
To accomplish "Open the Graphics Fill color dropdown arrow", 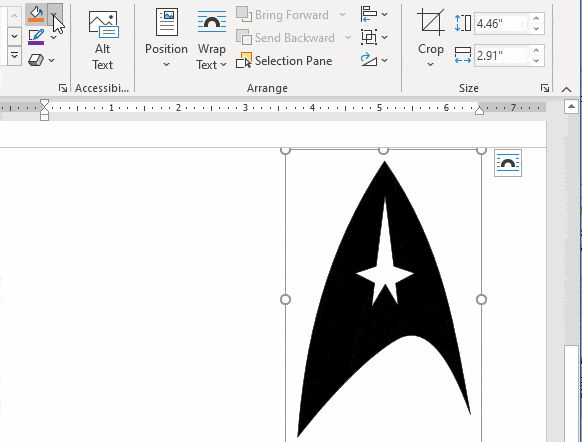I will (x=55, y=15).
